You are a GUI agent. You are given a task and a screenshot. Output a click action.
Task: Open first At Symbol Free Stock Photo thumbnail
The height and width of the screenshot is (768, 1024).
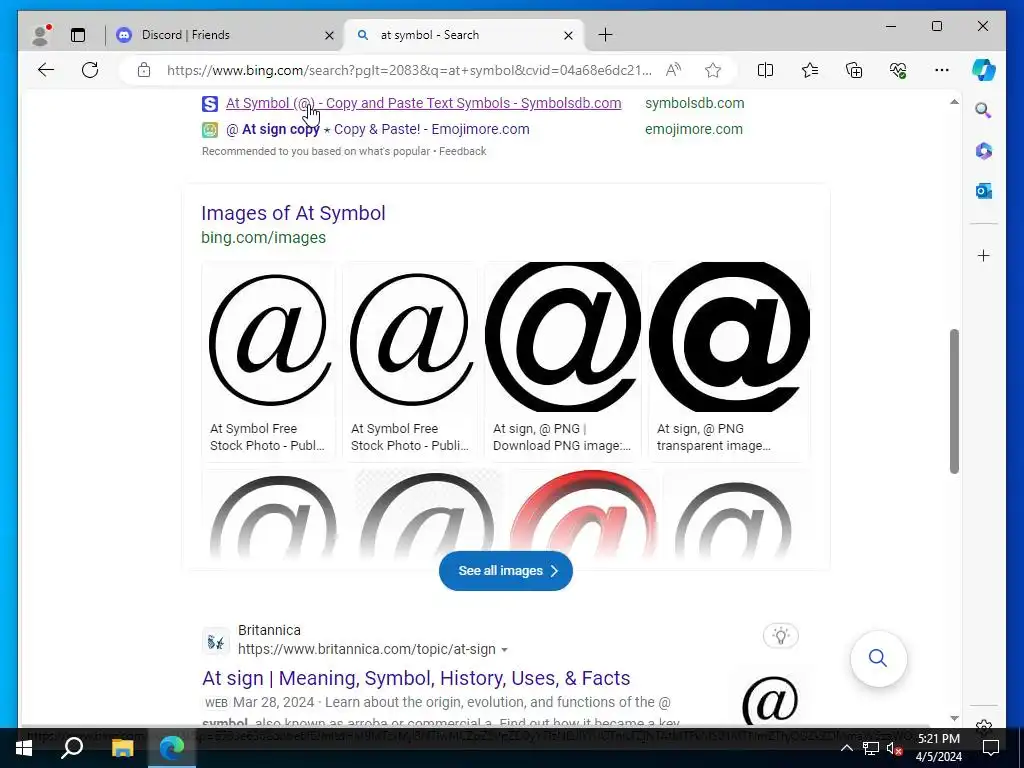[x=269, y=338]
